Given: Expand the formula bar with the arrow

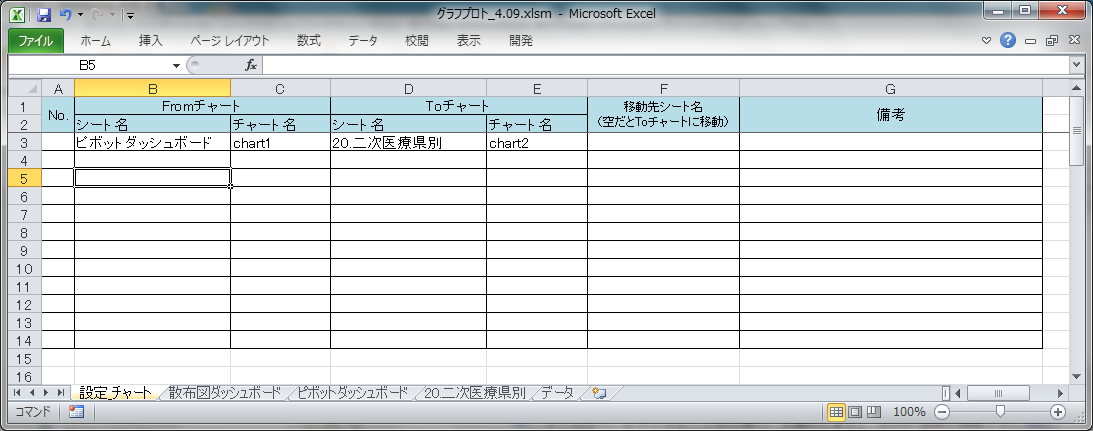Looking at the screenshot, I should tap(1078, 66).
